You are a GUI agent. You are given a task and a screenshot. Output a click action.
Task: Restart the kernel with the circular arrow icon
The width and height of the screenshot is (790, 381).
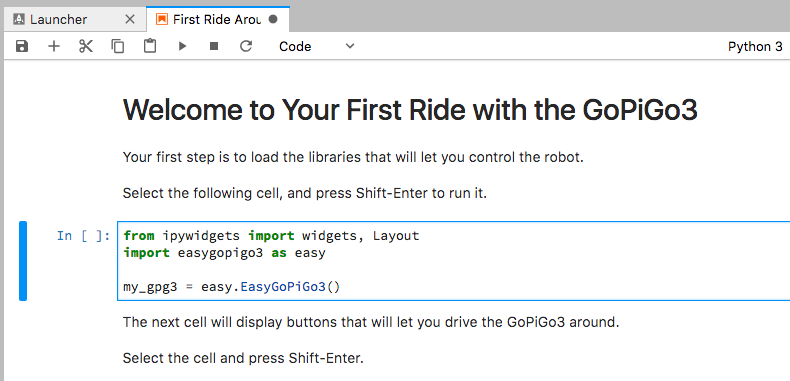click(x=246, y=46)
